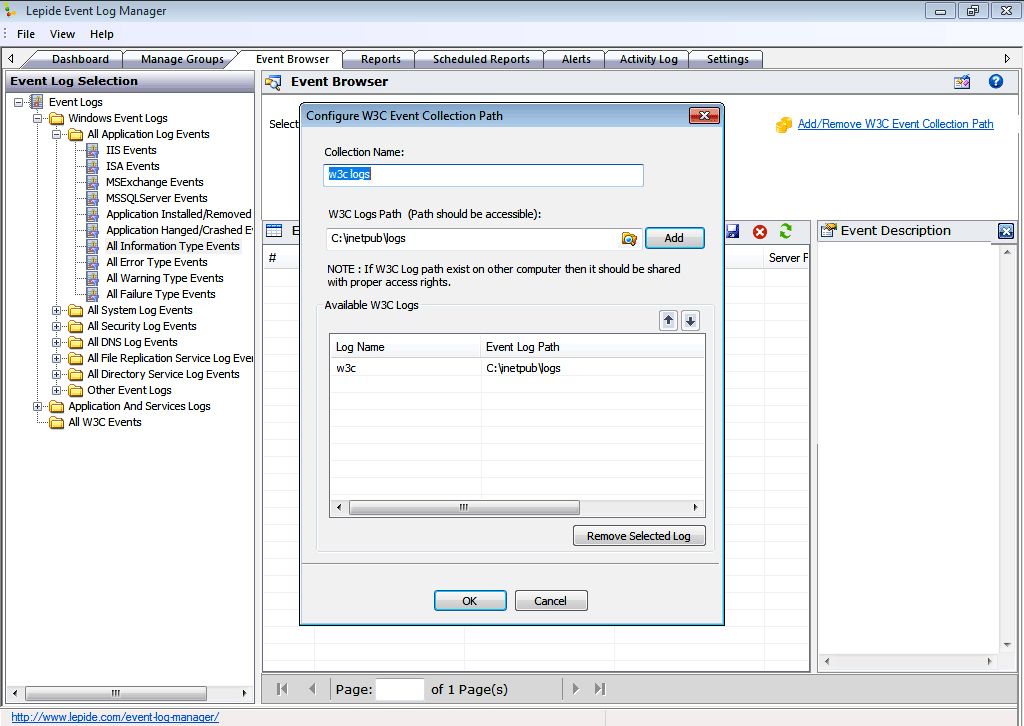Click the save icon in event toolbar
This screenshot has width=1024, height=726.
click(x=733, y=231)
